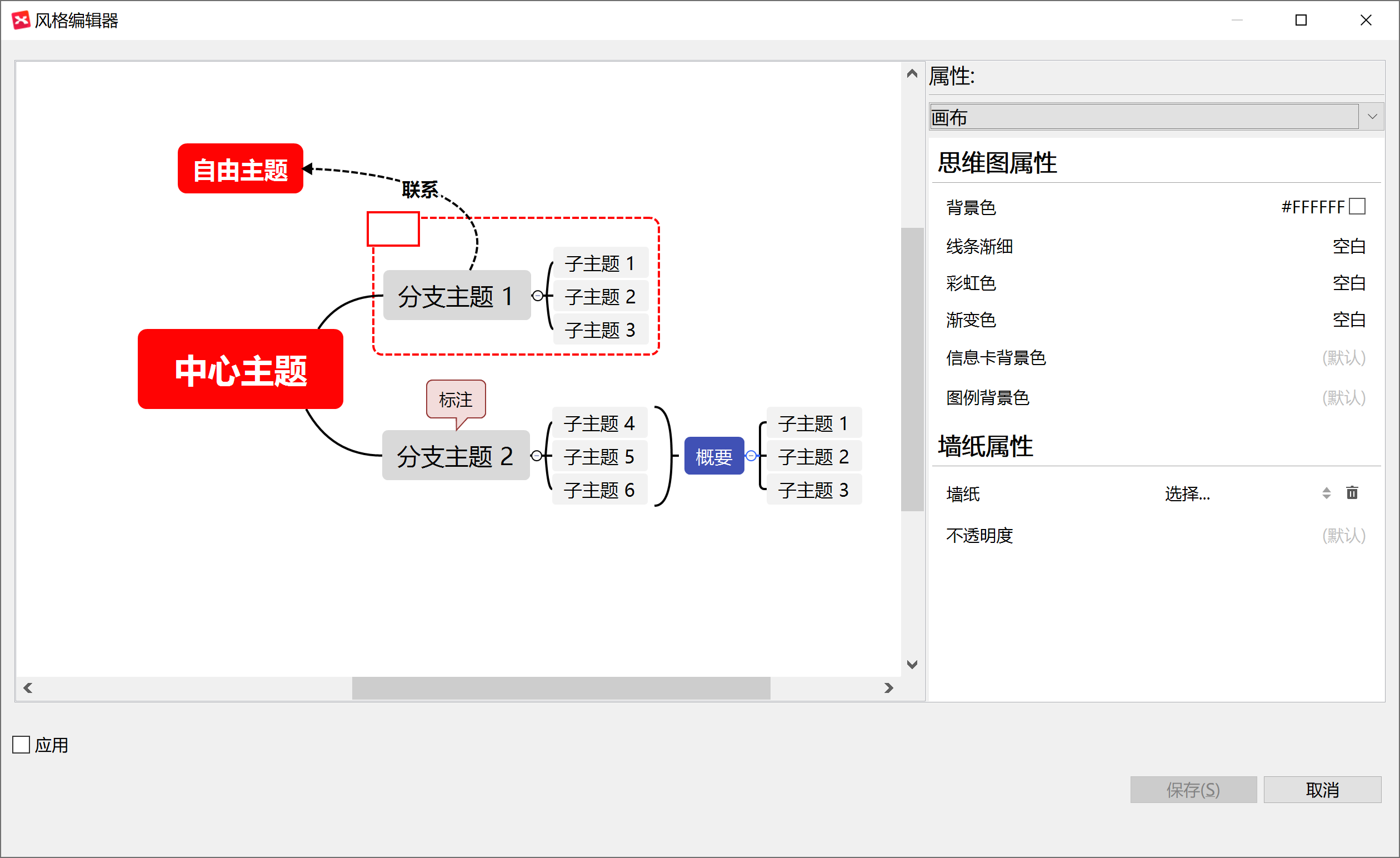Screen dimensions: 1400x858
Task: Click the 选择... wallpaper chooser
Action: tap(1187, 493)
